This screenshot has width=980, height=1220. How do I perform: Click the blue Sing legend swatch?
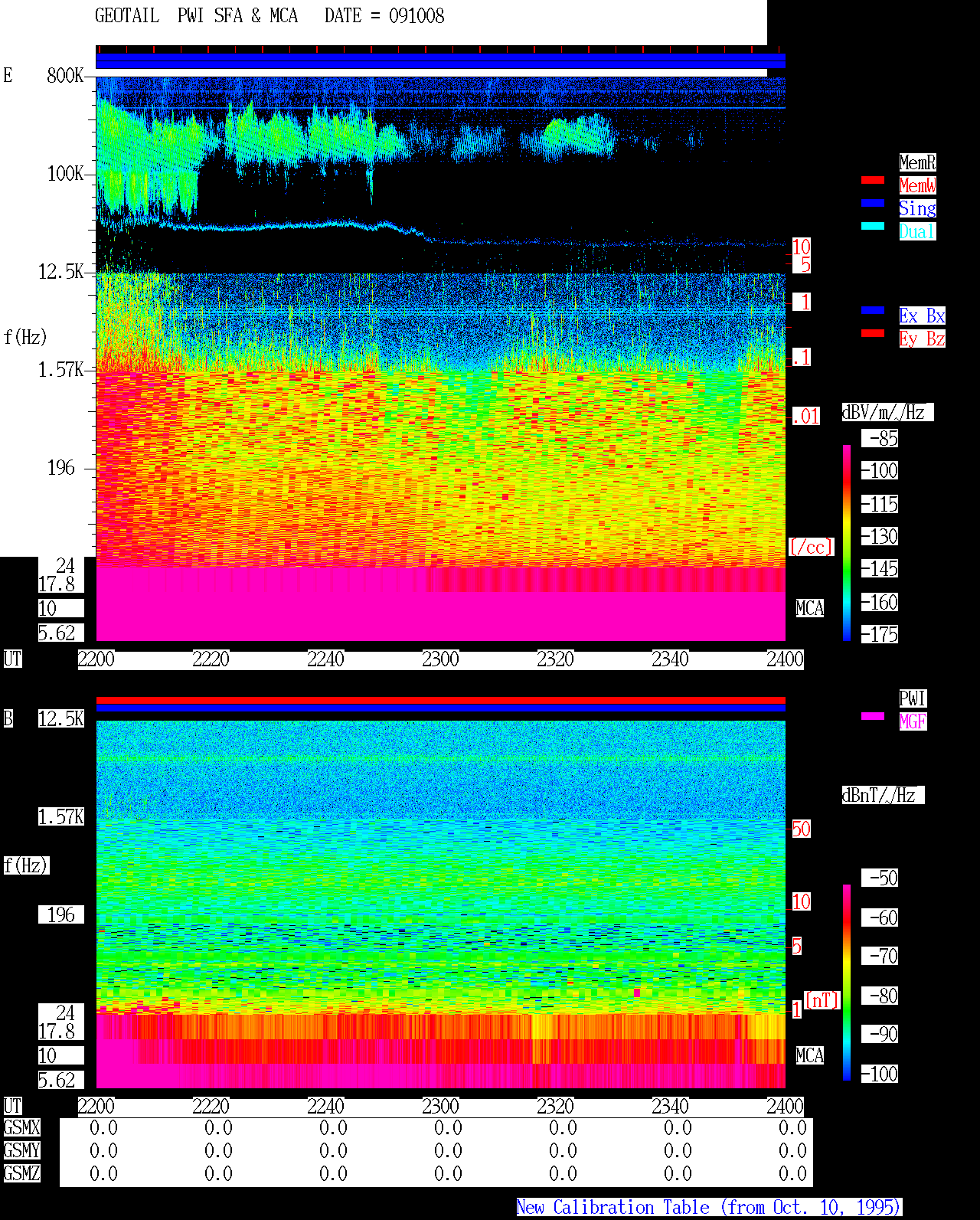(x=873, y=203)
